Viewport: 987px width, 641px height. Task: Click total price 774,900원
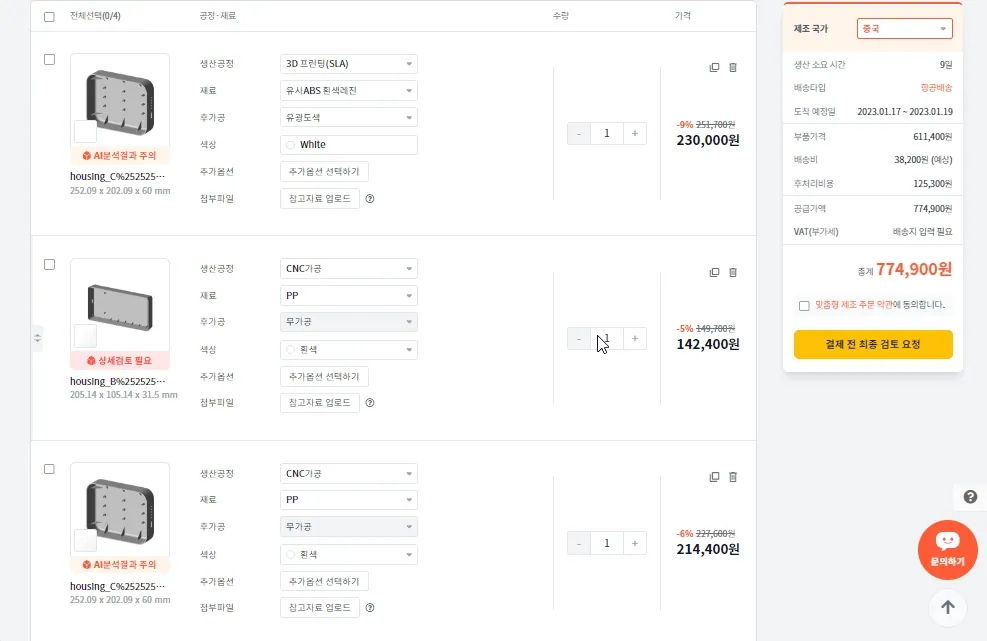click(914, 269)
